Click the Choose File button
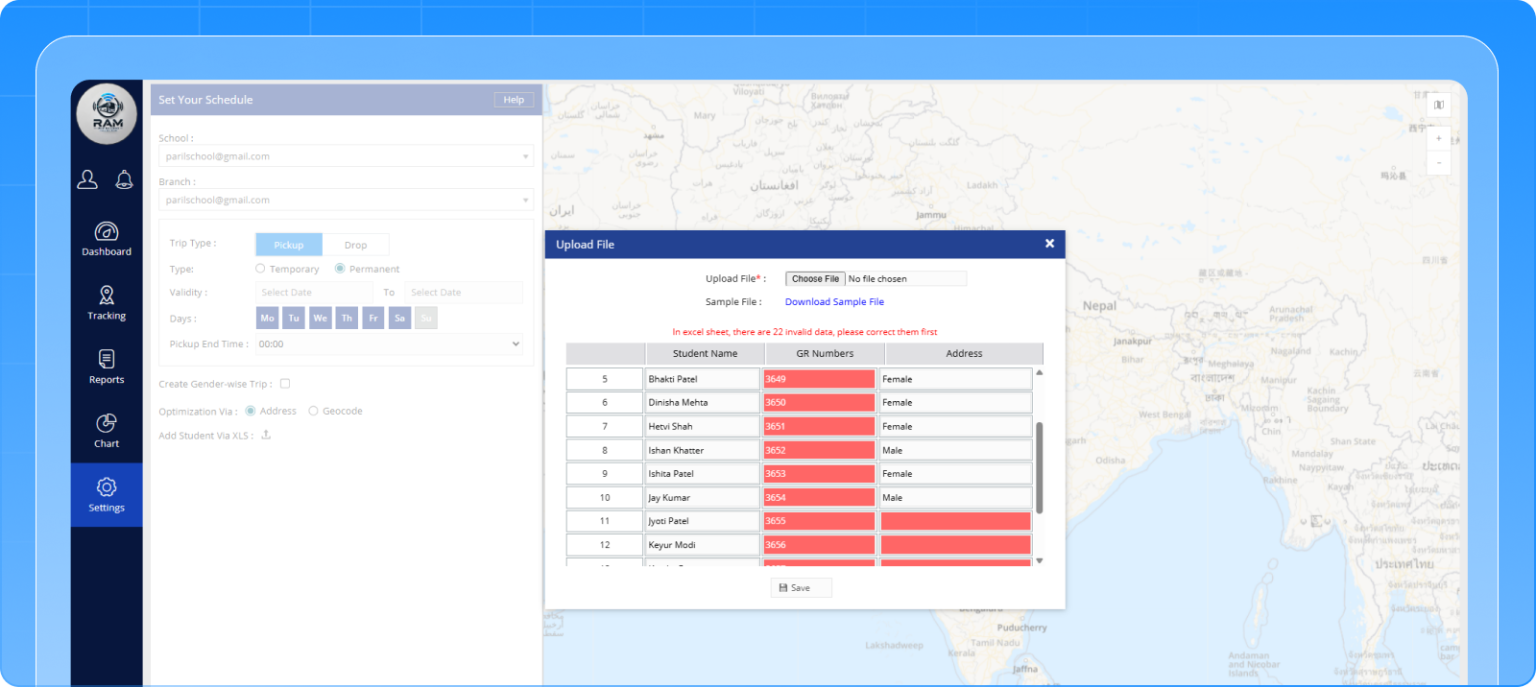The width and height of the screenshot is (1536, 687). [815, 279]
